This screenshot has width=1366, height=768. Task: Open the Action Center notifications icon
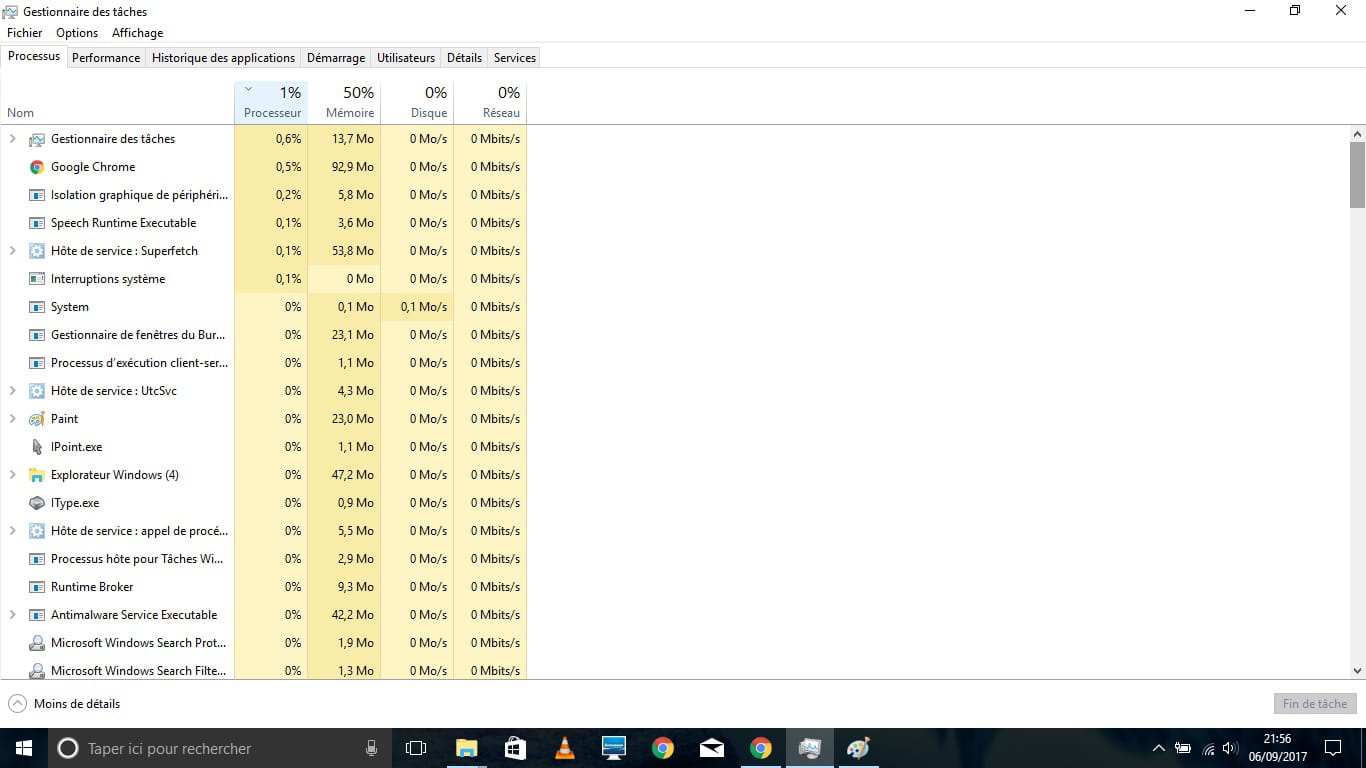tap(1332, 748)
